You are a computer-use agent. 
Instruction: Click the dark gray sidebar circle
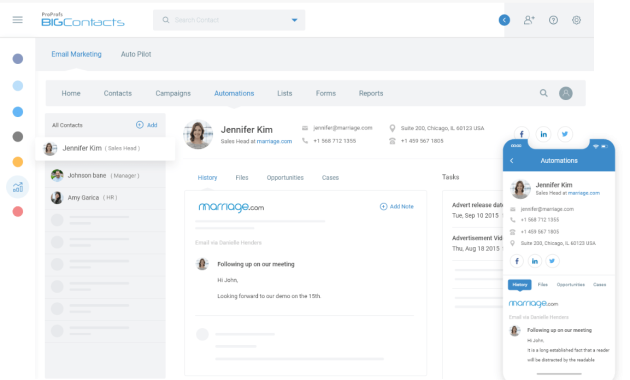pyautogui.click(x=18, y=137)
